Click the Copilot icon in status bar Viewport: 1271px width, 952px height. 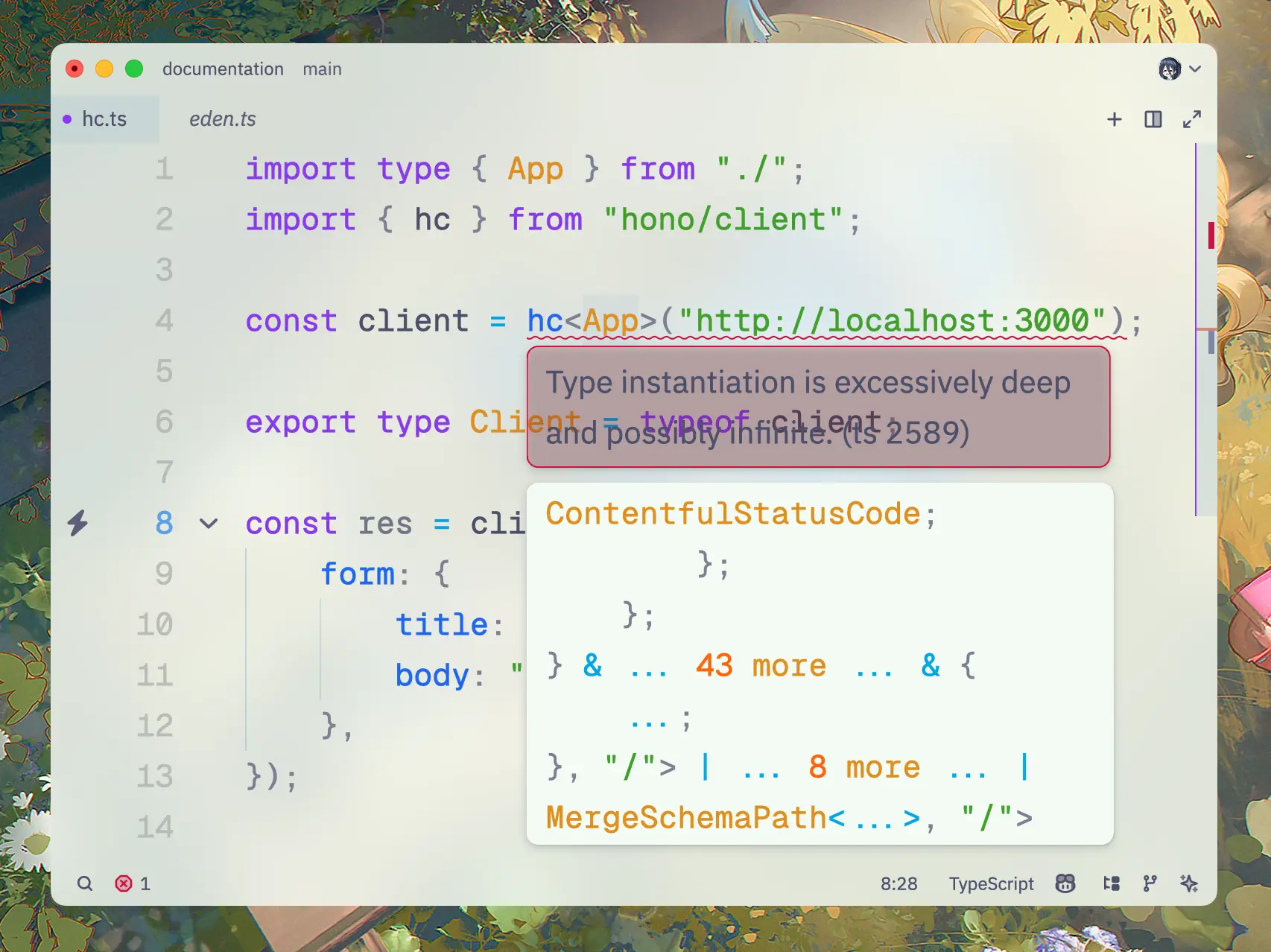click(x=1065, y=883)
